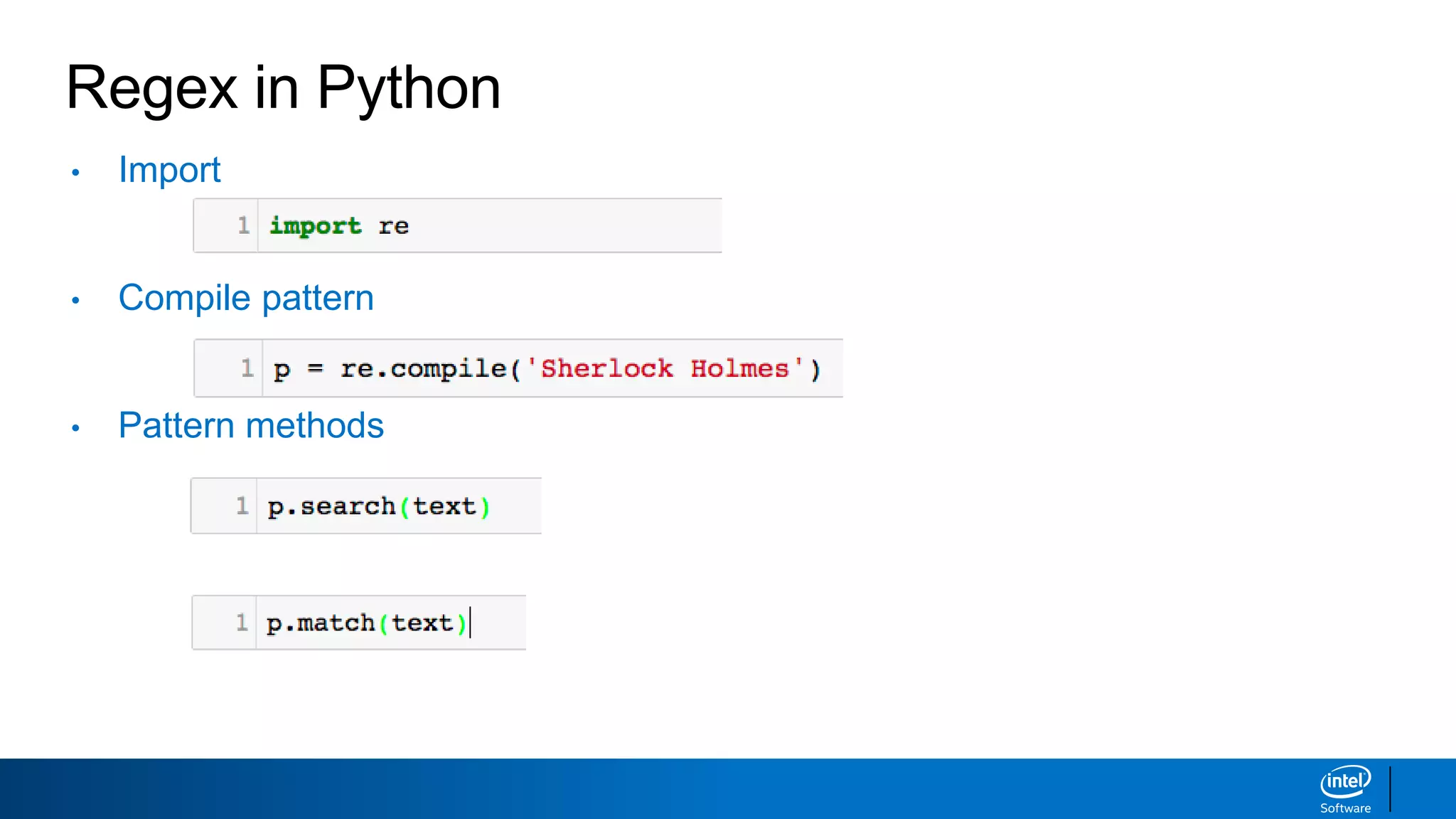Click line number 1 beside re.compile
This screenshot has width=1456, height=819.
(247, 368)
